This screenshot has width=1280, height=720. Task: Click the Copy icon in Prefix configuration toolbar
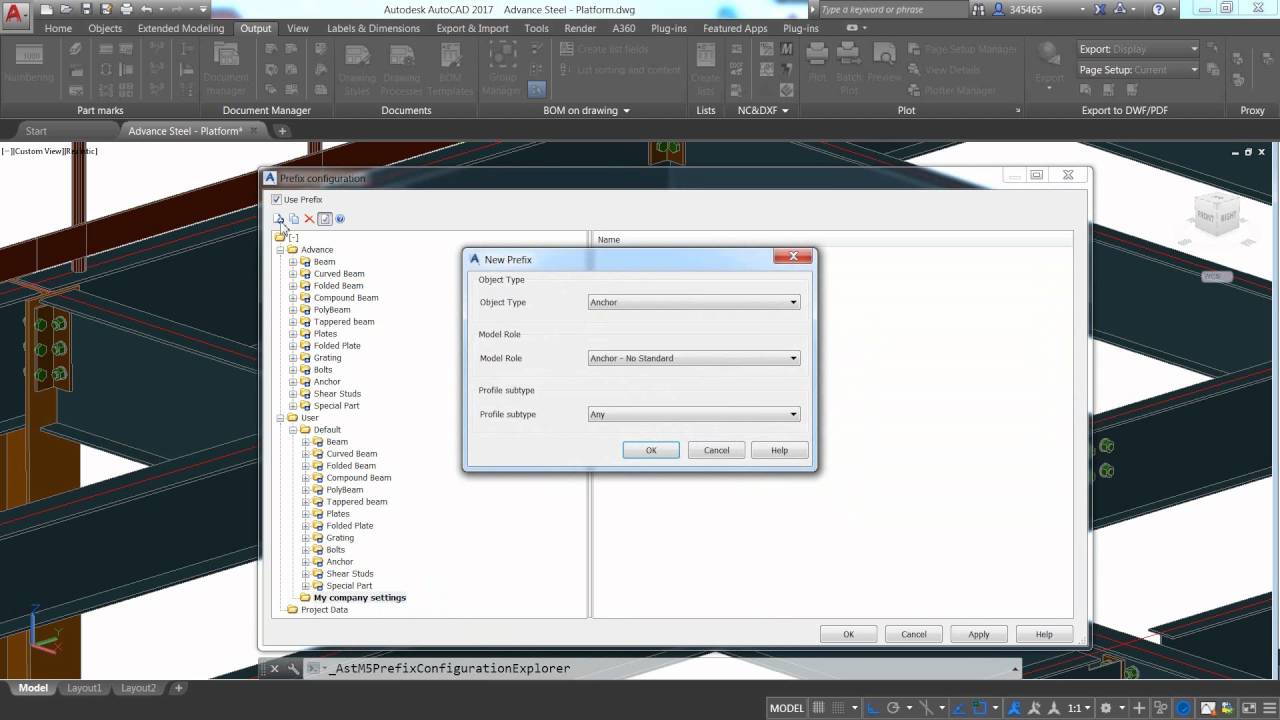pos(294,219)
